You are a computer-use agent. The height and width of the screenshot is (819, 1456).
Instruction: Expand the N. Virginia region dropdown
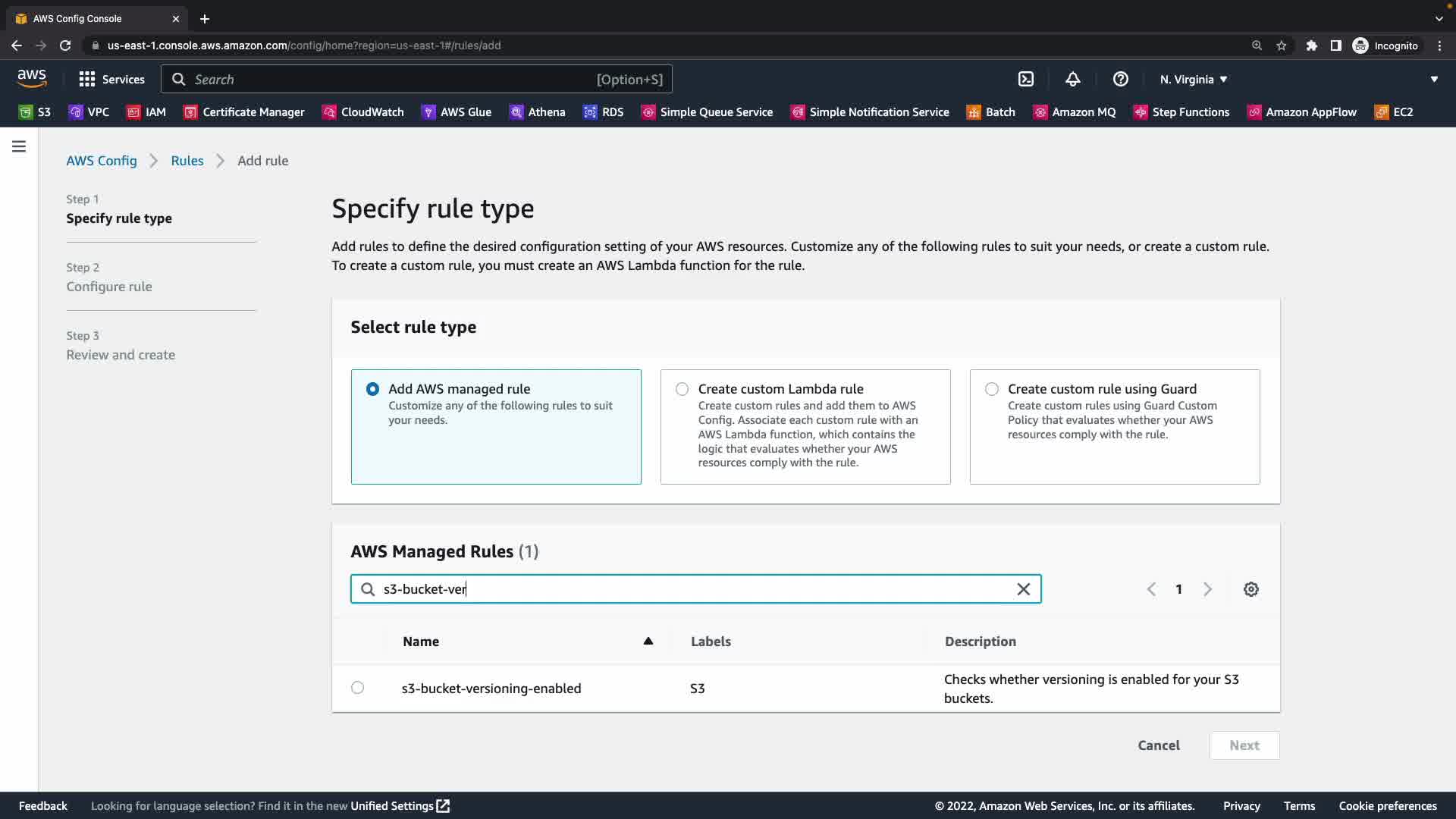click(x=1193, y=79)
